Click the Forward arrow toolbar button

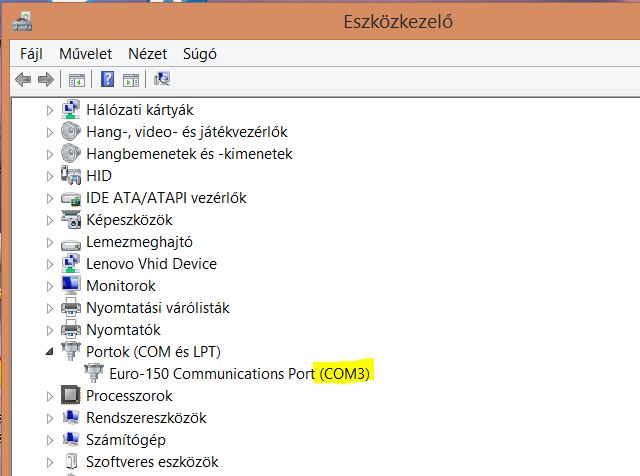click(45, 80)
